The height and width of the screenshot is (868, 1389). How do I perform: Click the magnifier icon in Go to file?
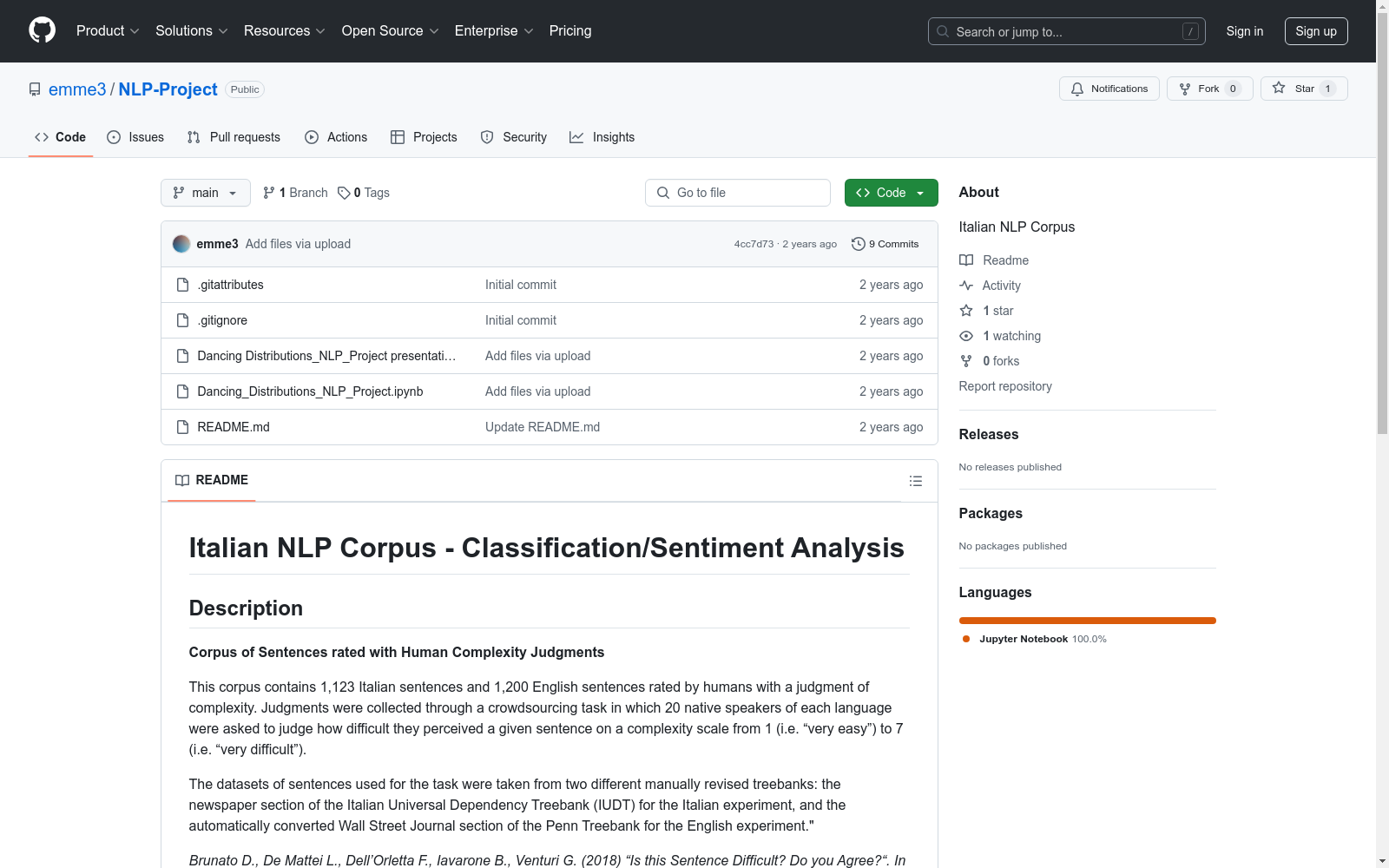click(x=663, y=193)
